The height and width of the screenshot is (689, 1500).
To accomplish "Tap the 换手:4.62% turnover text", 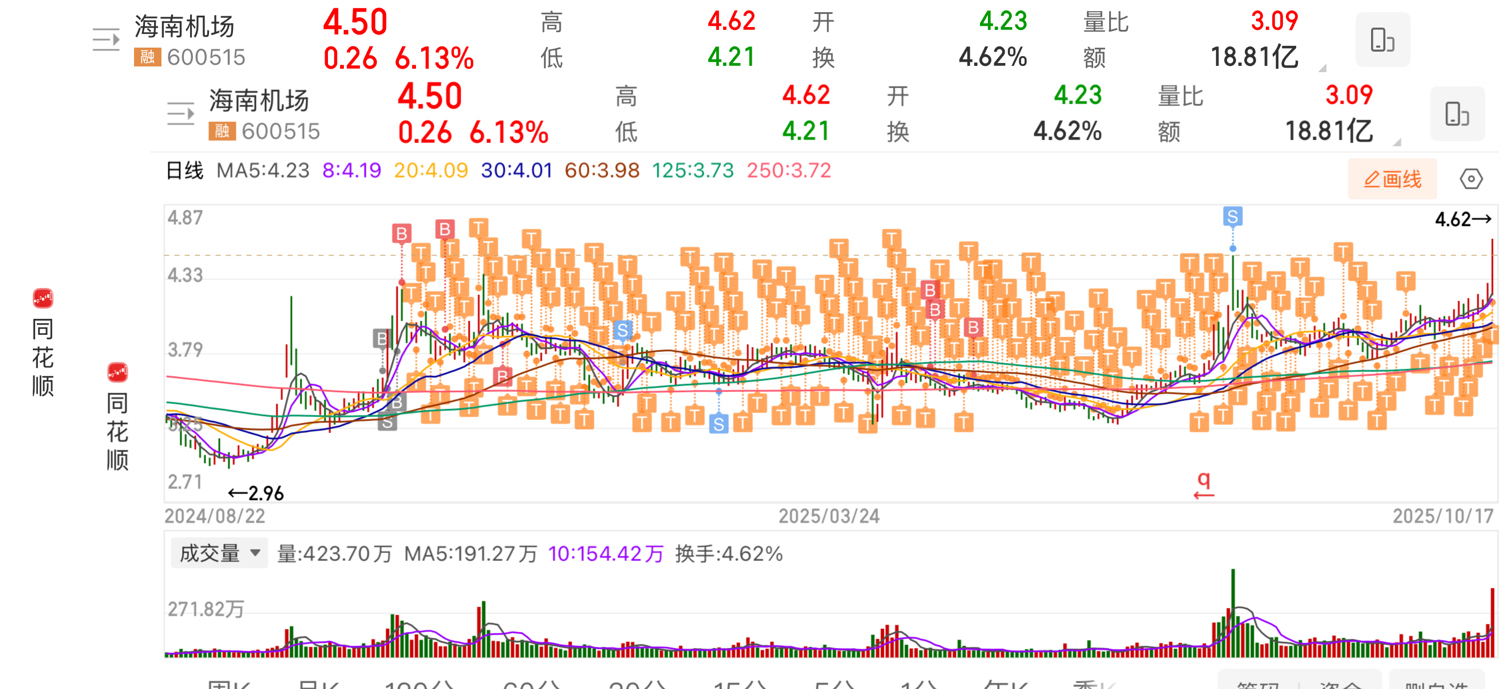I will click(x=729, y=554).
